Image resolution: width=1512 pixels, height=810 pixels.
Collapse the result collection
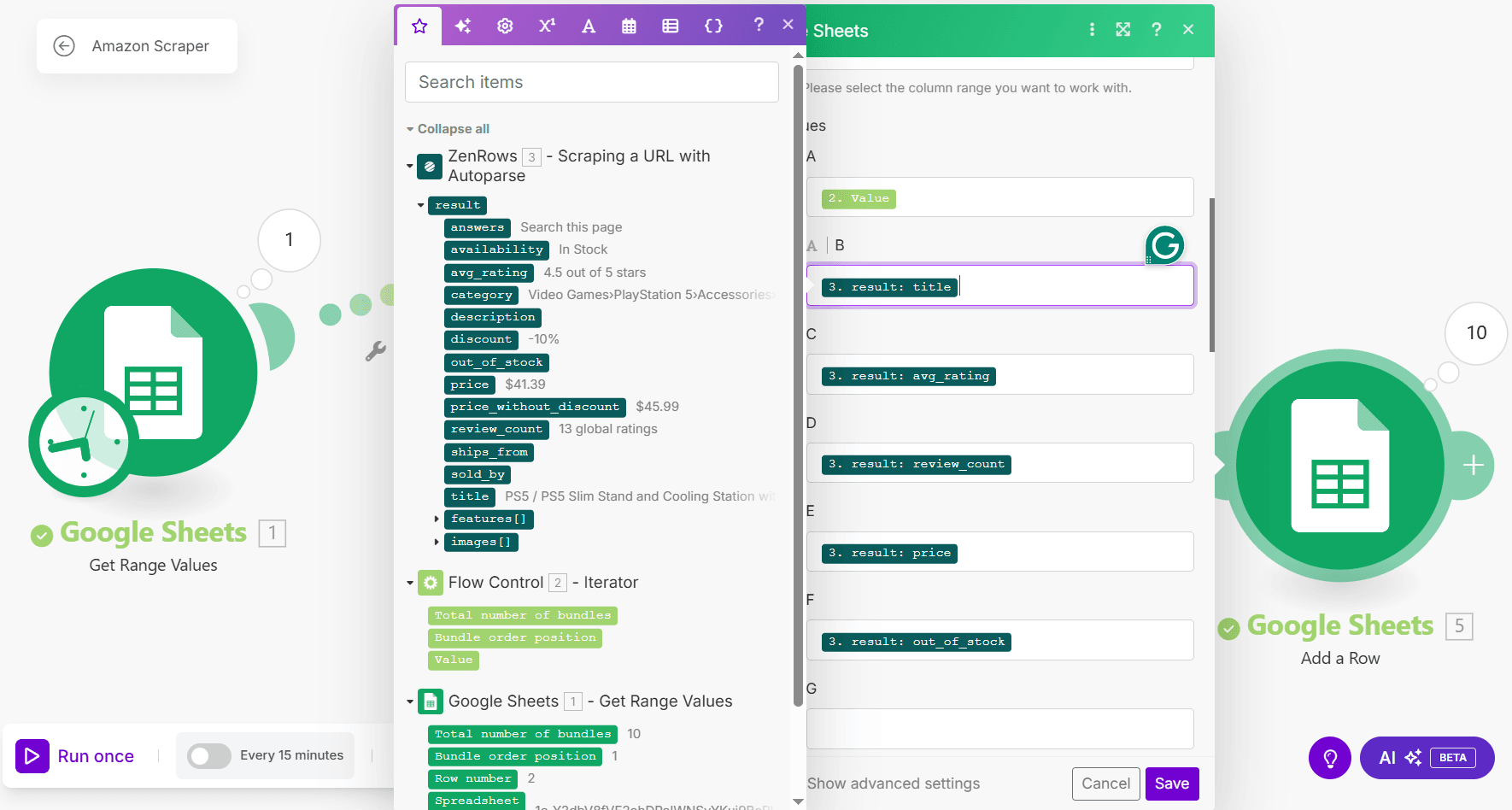pos(420,205)
